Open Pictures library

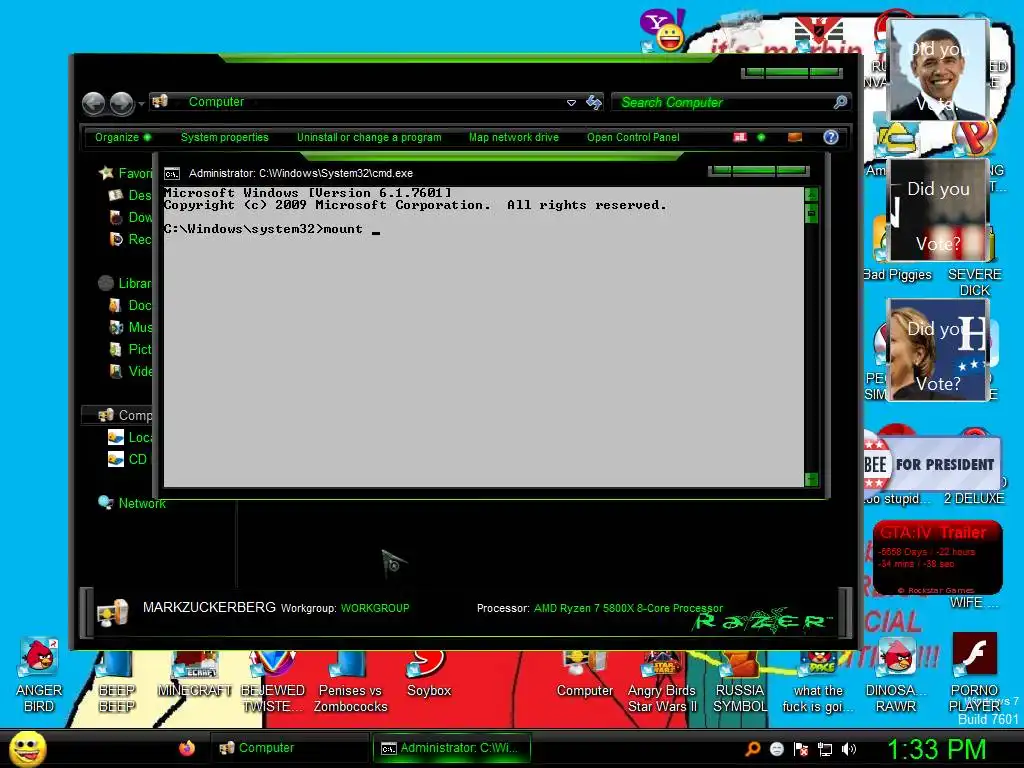coord(130,349)
